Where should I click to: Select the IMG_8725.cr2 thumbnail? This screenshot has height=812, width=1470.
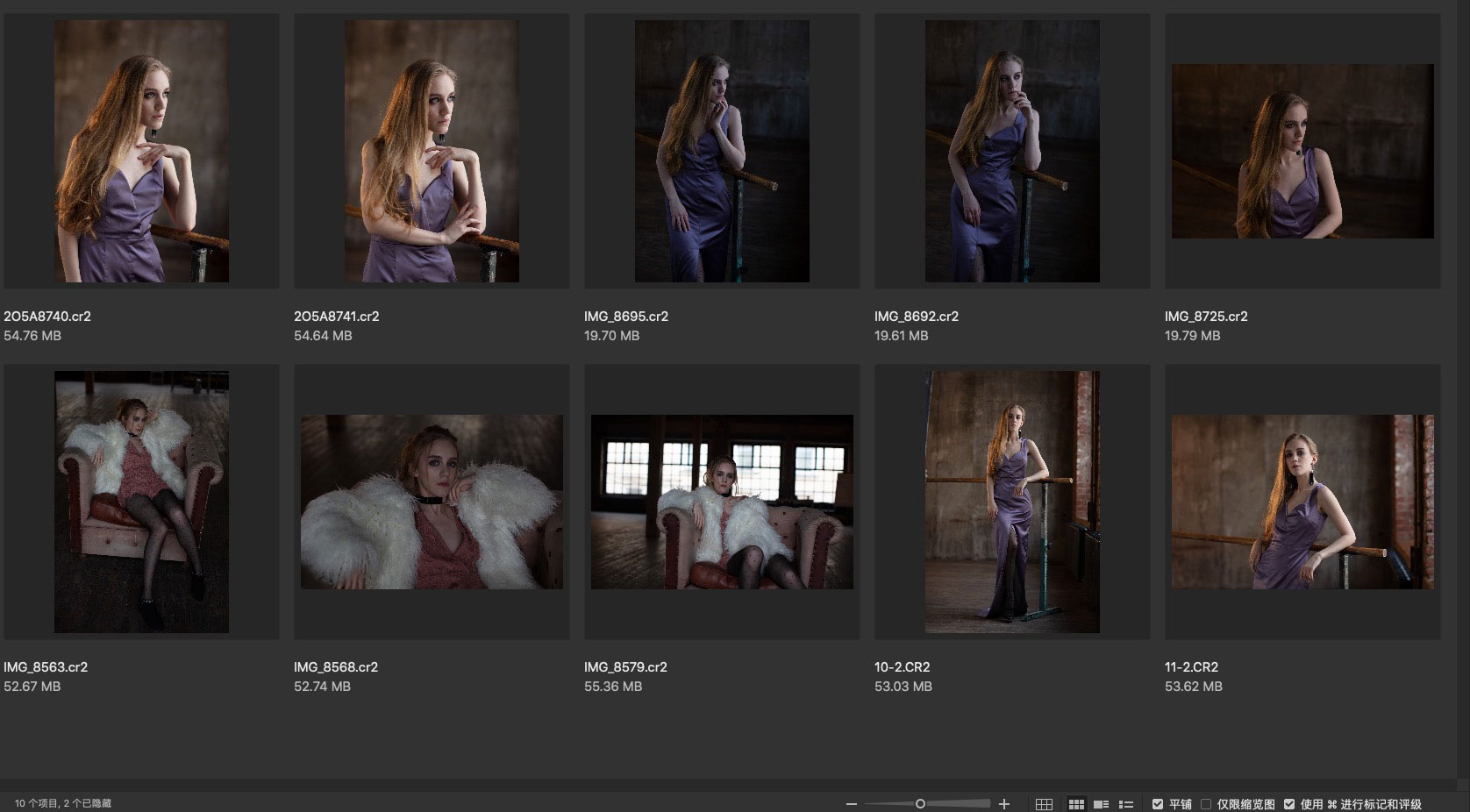coord(1302,151)
